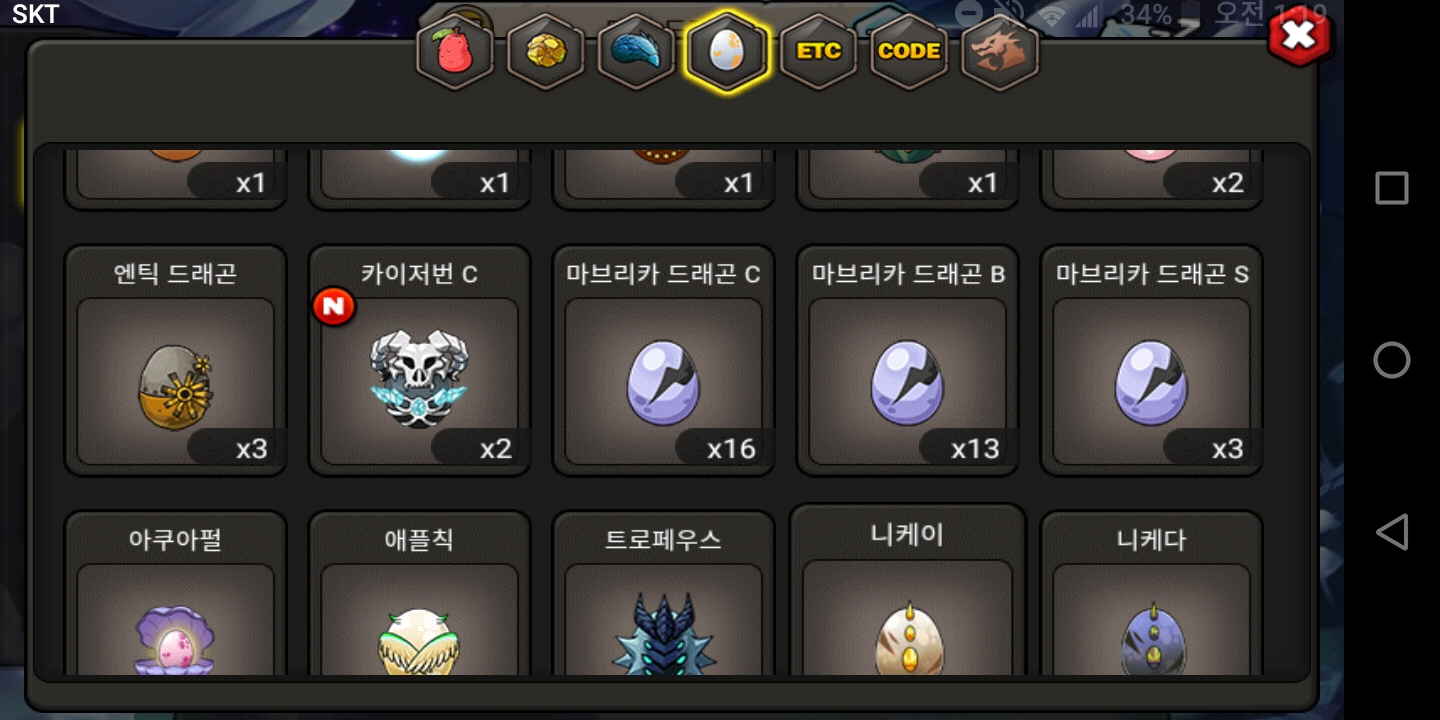Select the 니케다 dark gem egg
Viewport: 1440px width, 720px height.
[x=1152, y=594]
